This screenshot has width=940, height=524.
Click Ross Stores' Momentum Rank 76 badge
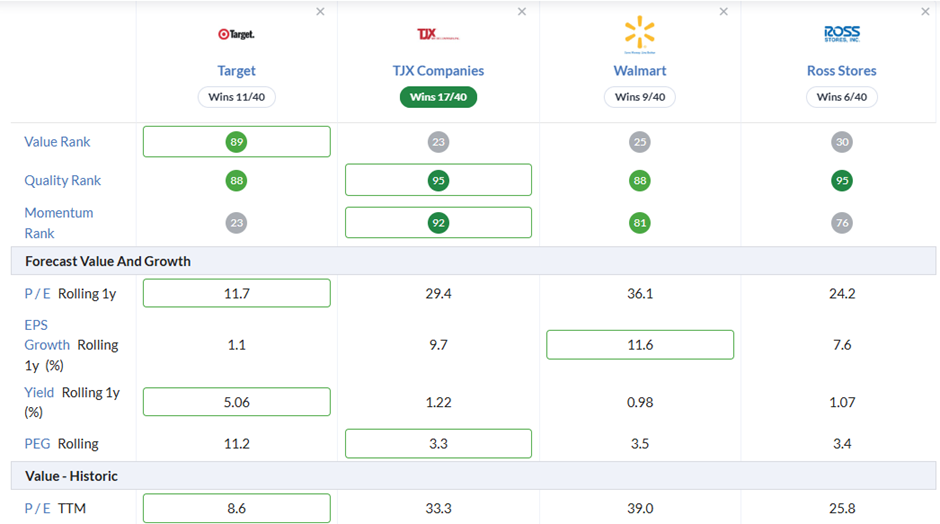point(842,223)
